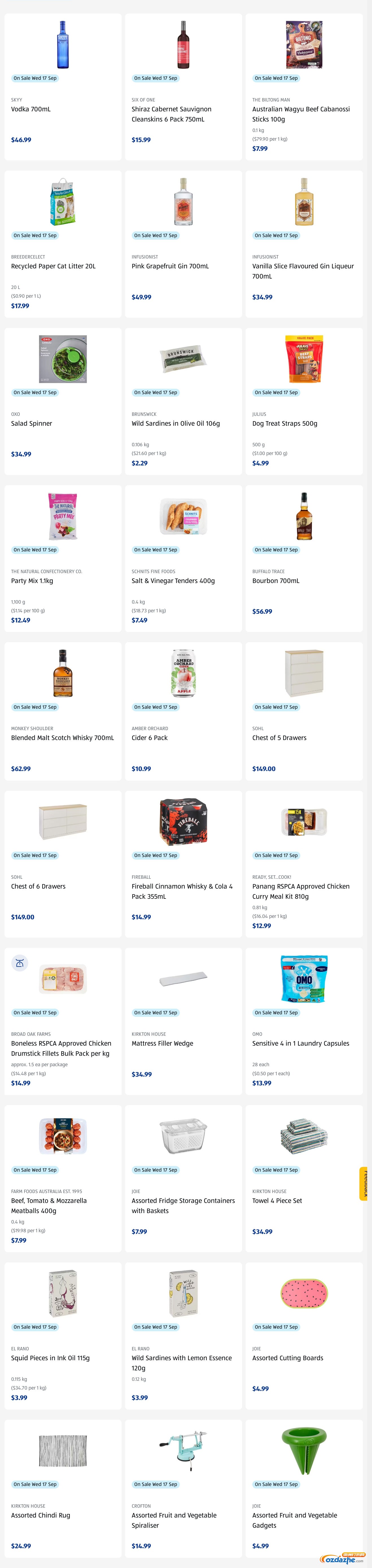Click the Monkey Shoulder whisky bottle image

[x=63, y=673]
